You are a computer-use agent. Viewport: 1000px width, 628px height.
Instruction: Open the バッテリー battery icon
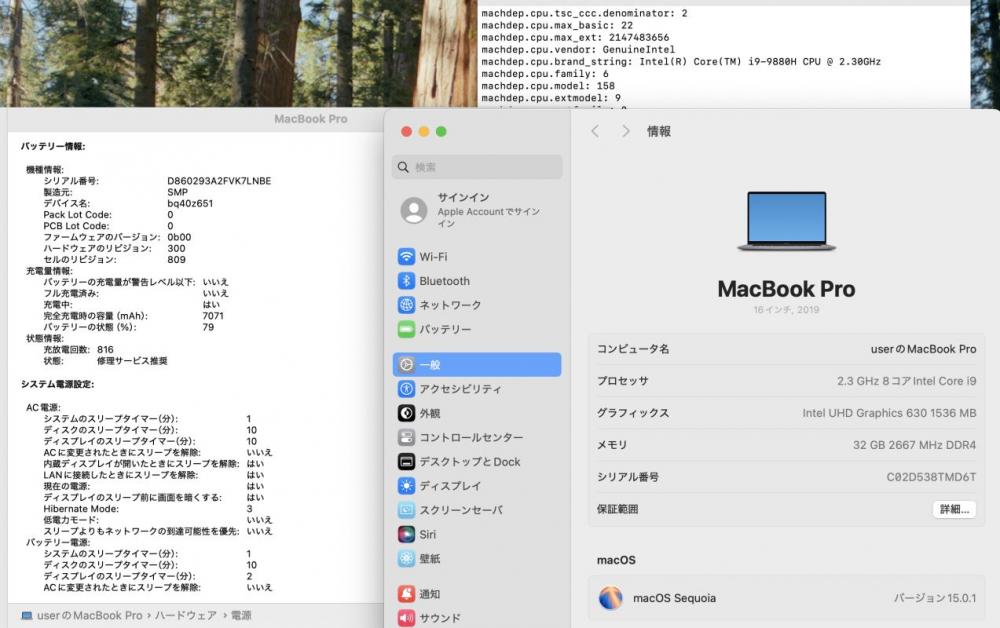click(x=406, y=330)
